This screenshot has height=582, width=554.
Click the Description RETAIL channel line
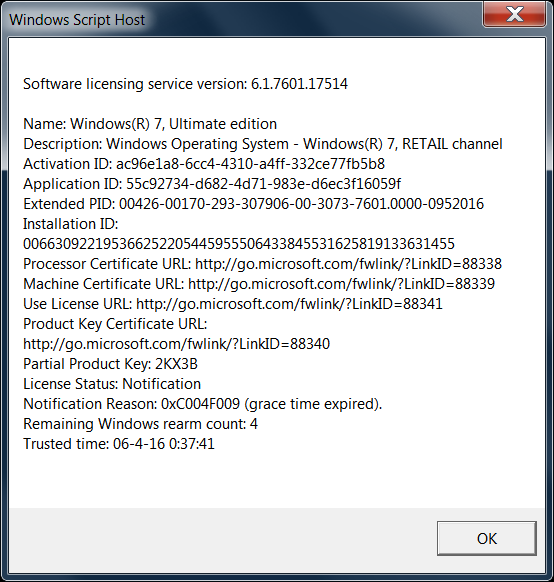[x=263, y=144]
